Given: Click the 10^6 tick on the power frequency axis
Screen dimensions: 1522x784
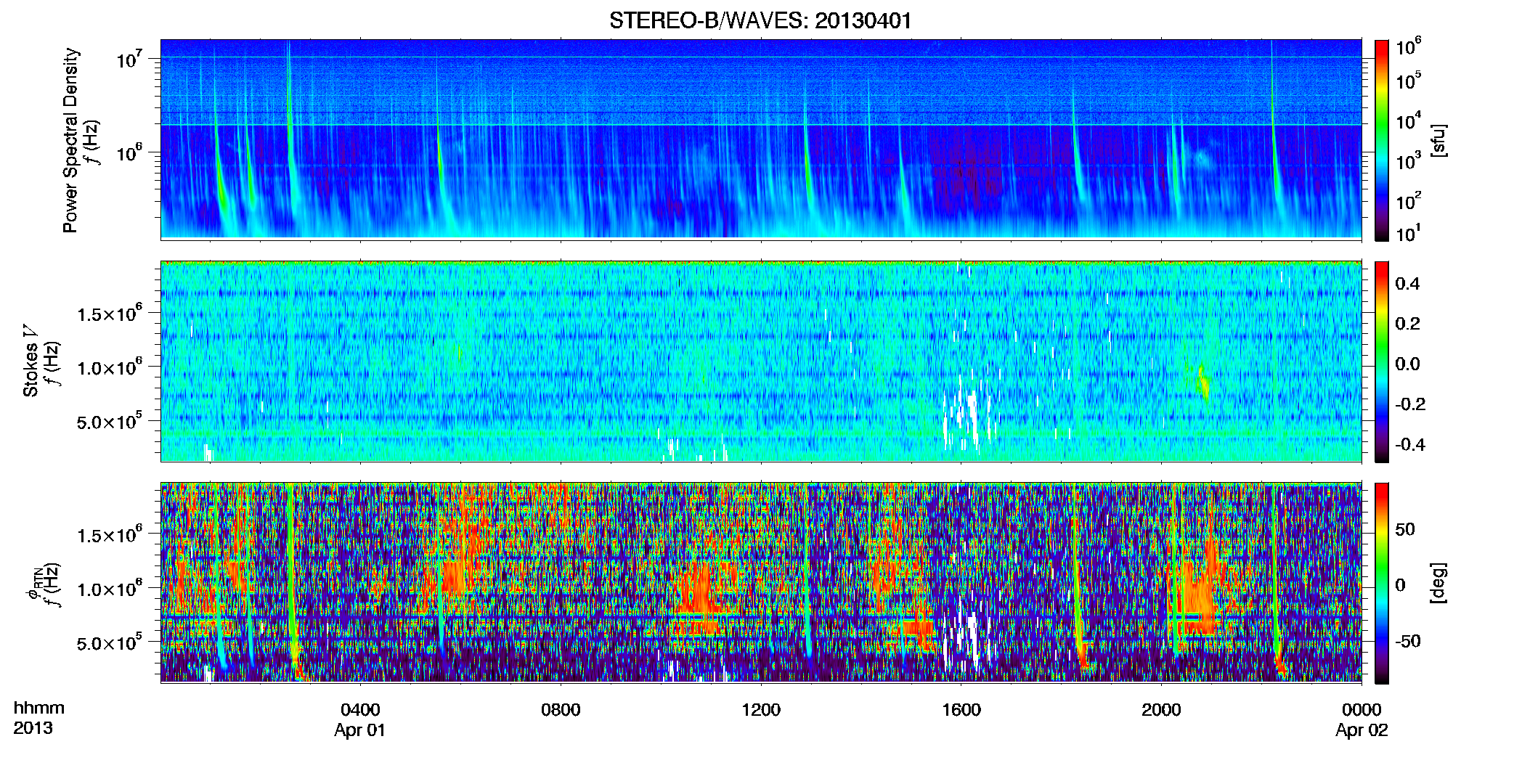Looking at the screenshot, I should pos(129,152).
